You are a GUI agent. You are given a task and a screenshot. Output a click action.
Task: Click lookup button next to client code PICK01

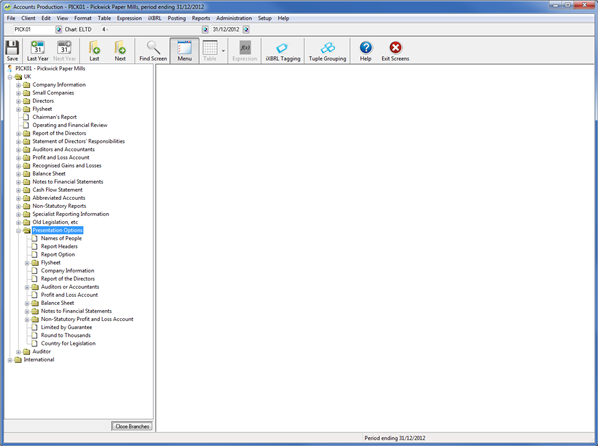tap(58, 29)
